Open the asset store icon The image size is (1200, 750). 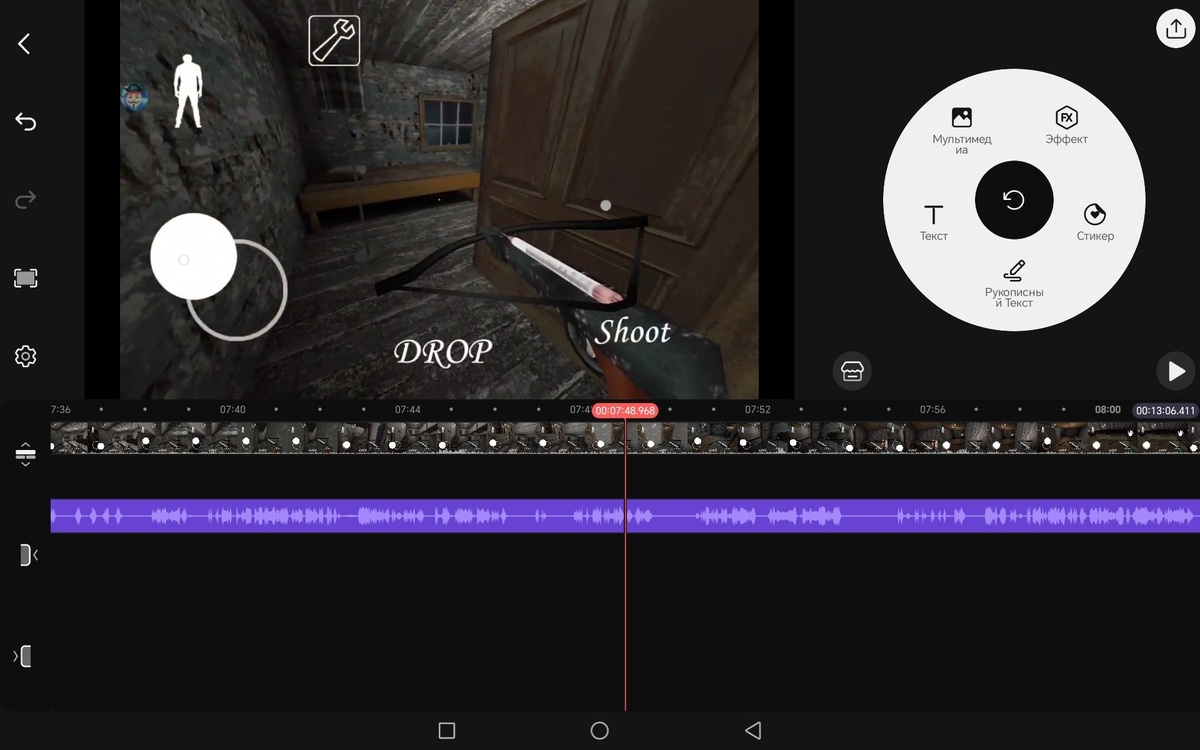click(852, 371)
